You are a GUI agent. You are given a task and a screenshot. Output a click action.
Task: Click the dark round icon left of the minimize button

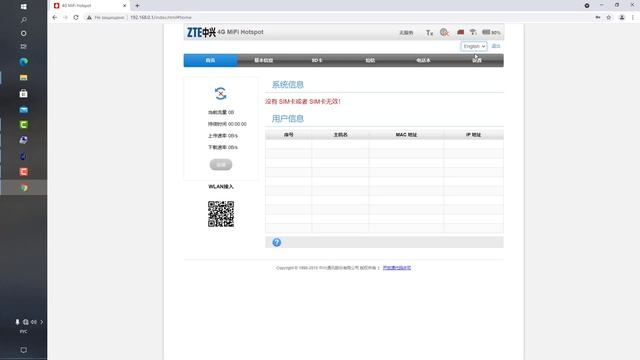coord(587,6)
